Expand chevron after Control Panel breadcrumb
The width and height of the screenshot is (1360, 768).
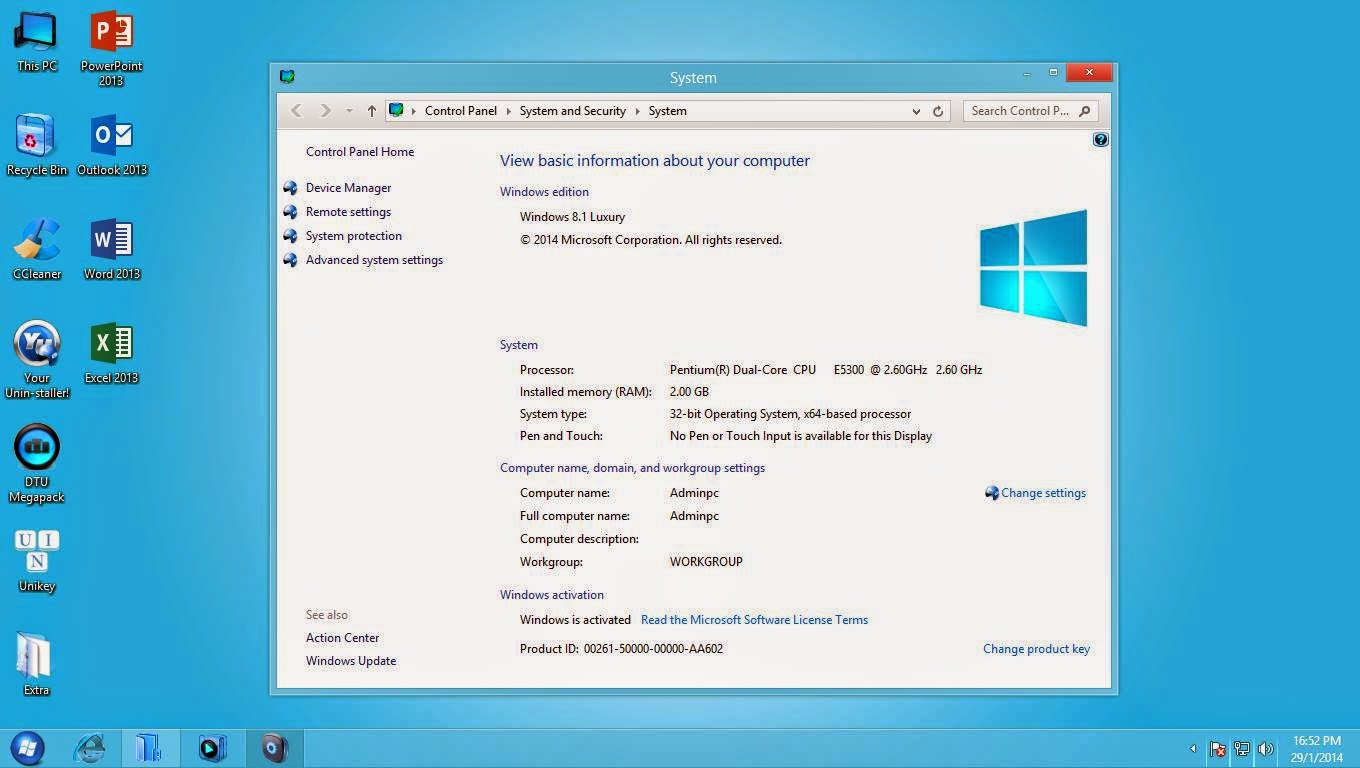tap(508, 111)
